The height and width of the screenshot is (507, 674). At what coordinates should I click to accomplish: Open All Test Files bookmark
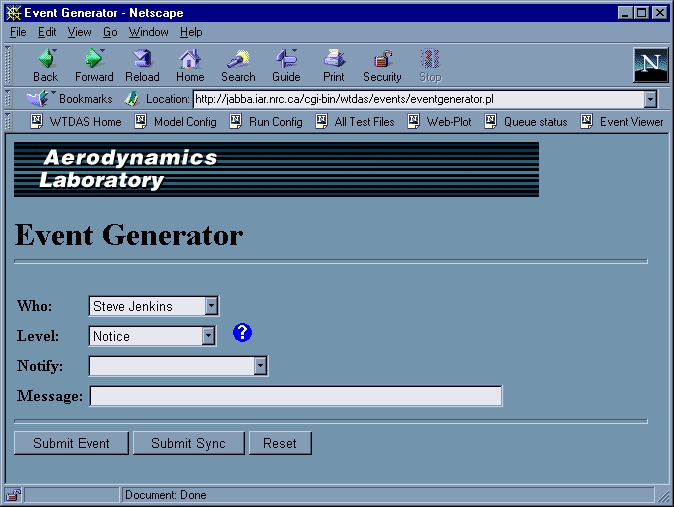pyautogui.click(x=355, y=122)
